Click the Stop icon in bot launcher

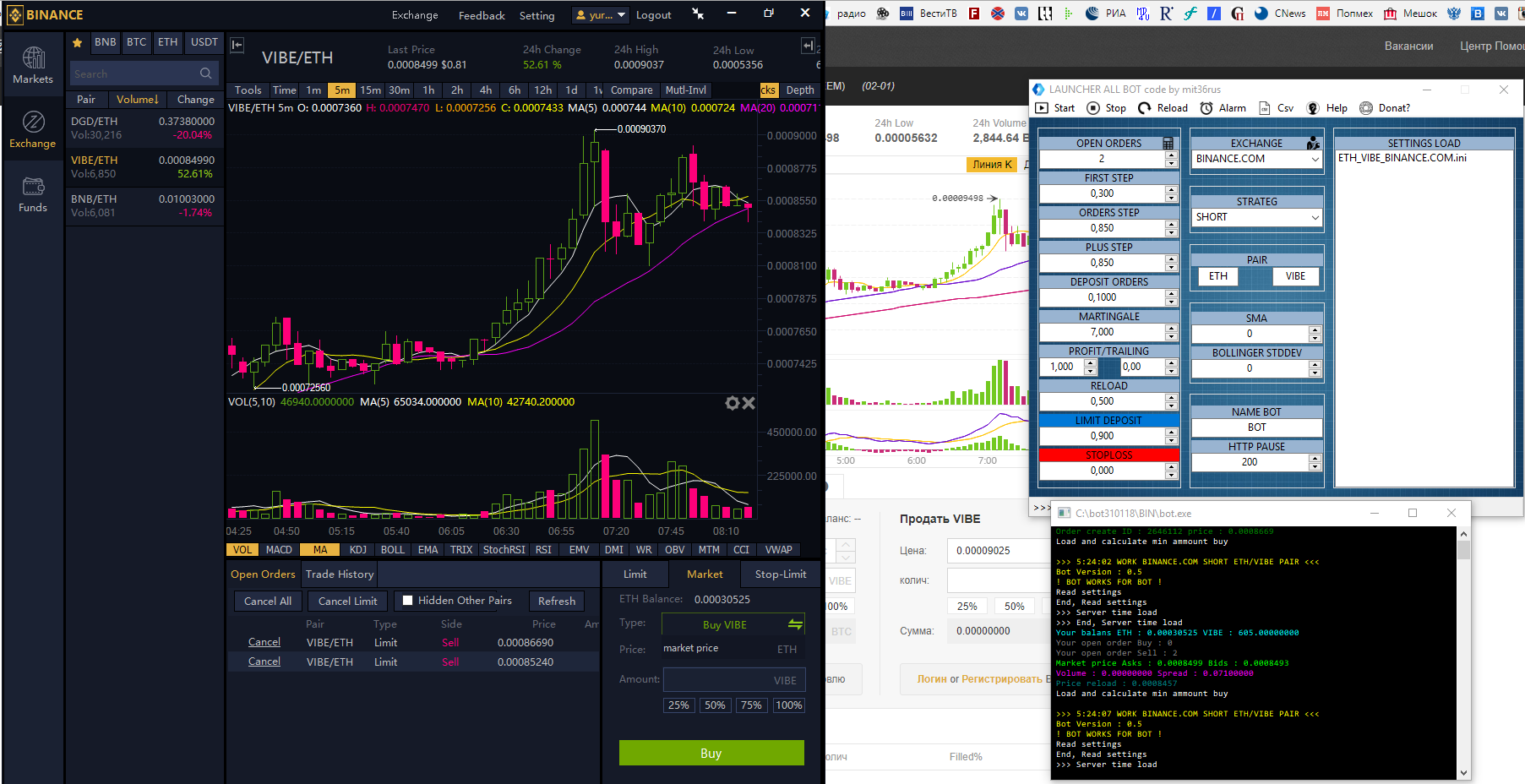point(1093,108)
